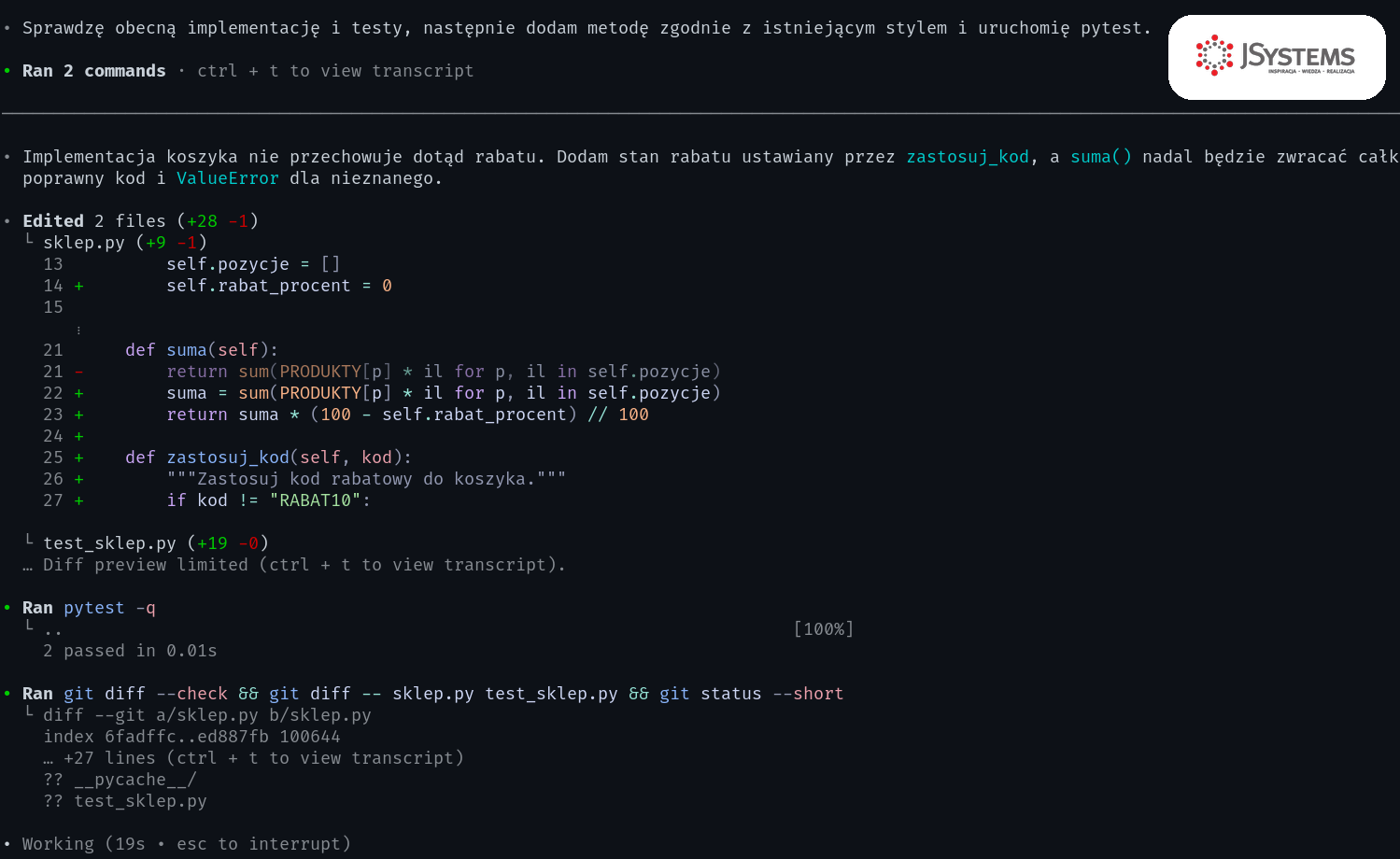Click the 'Ran pytest -q' line
Viewport: 1400px width, 859px height.
pyautogui.click(x=89, y=608)
